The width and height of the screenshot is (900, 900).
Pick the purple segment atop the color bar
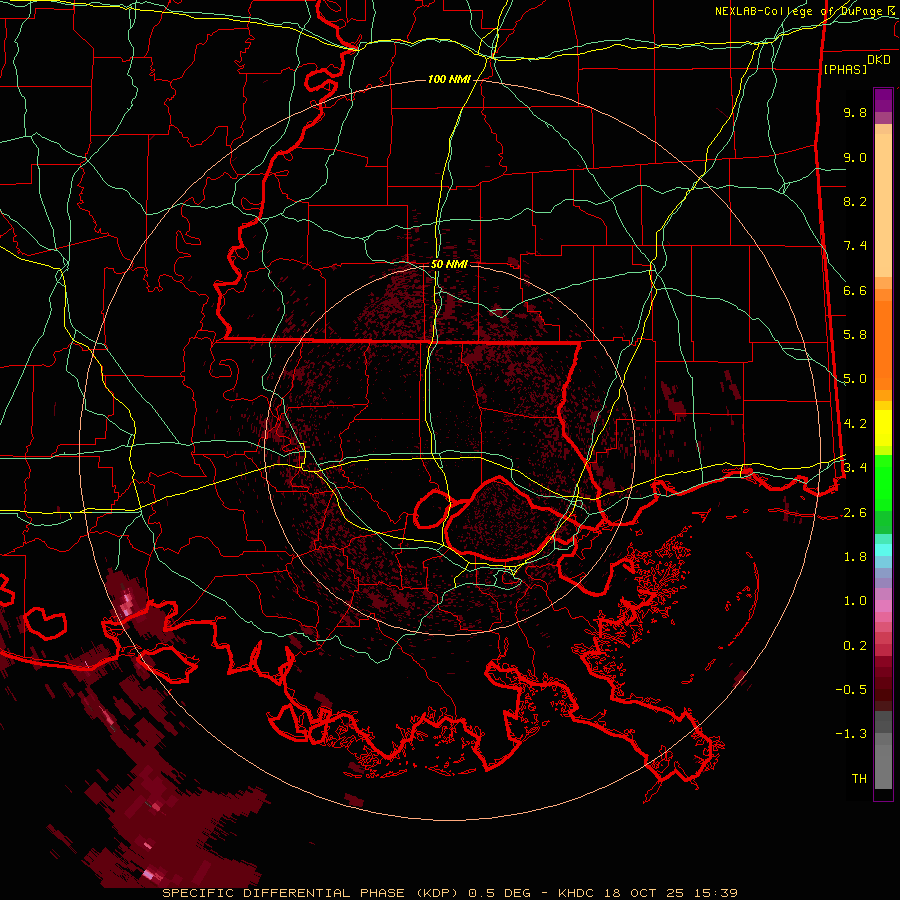point(883,100)
